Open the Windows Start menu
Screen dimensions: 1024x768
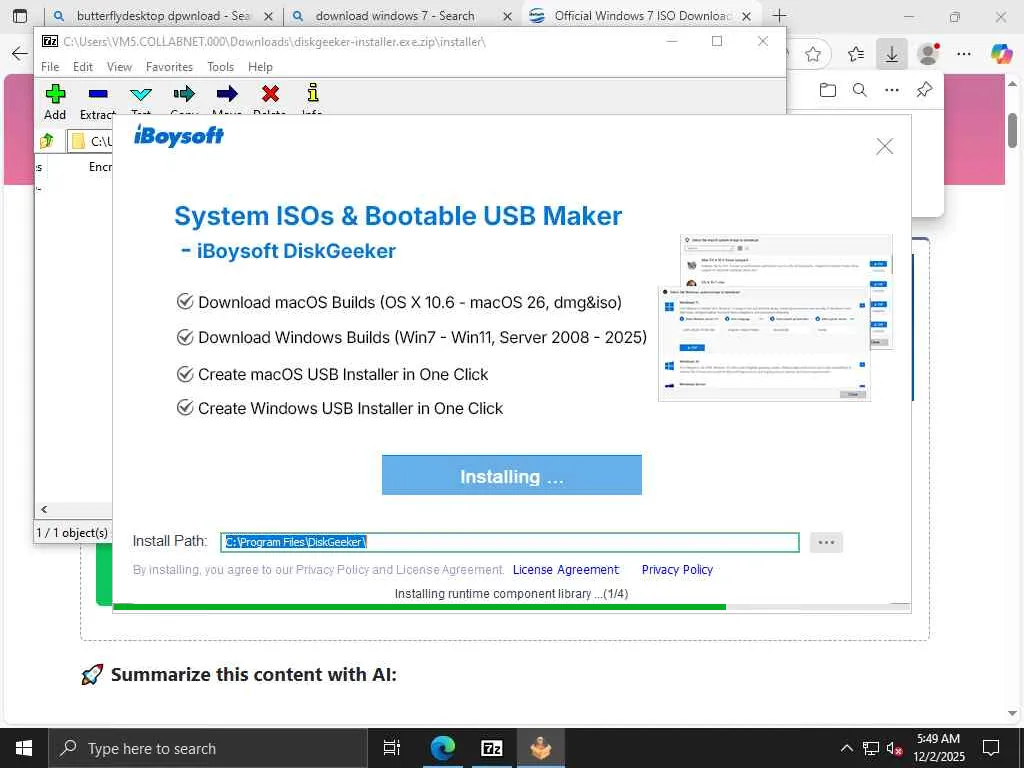click(24, 748)
